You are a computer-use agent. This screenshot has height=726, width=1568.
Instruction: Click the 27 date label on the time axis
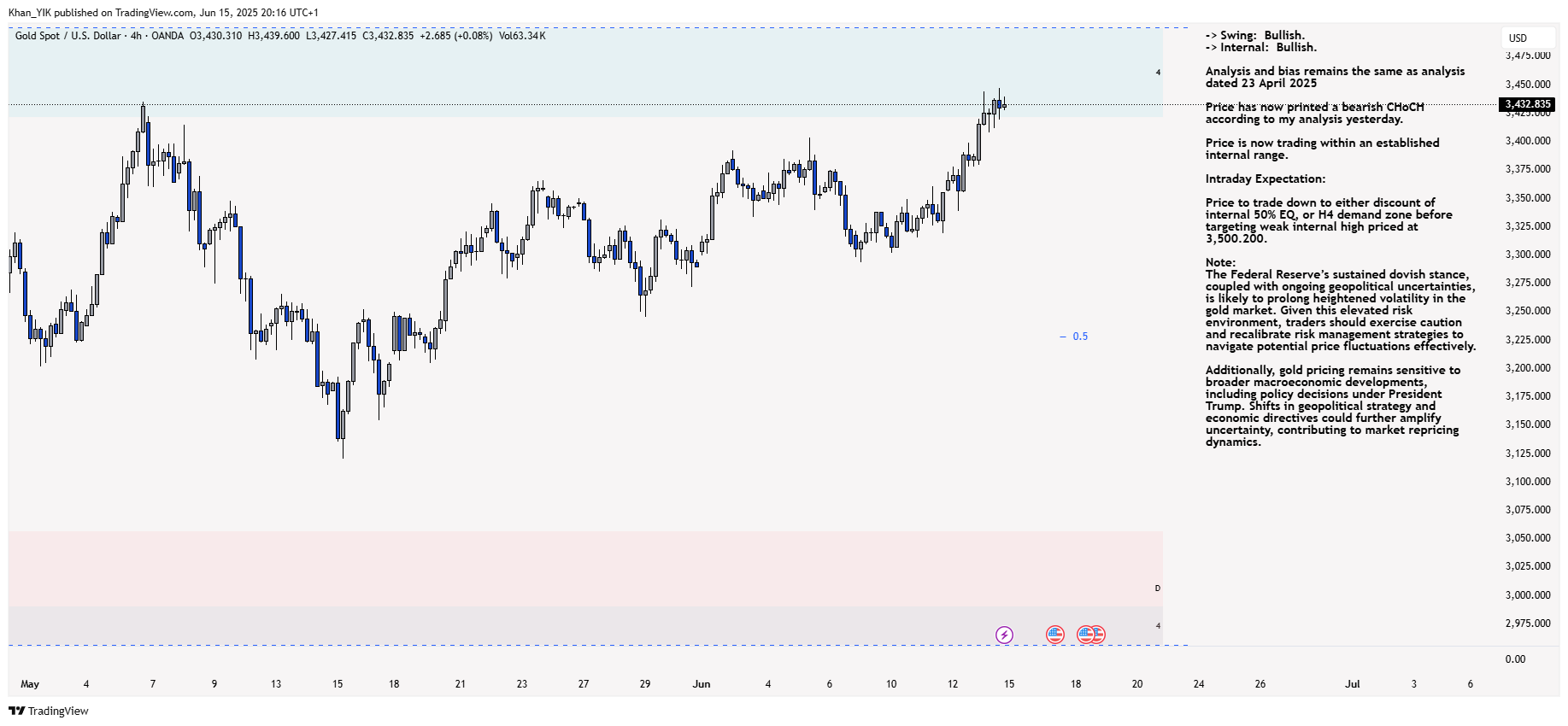tap(584, 684)
